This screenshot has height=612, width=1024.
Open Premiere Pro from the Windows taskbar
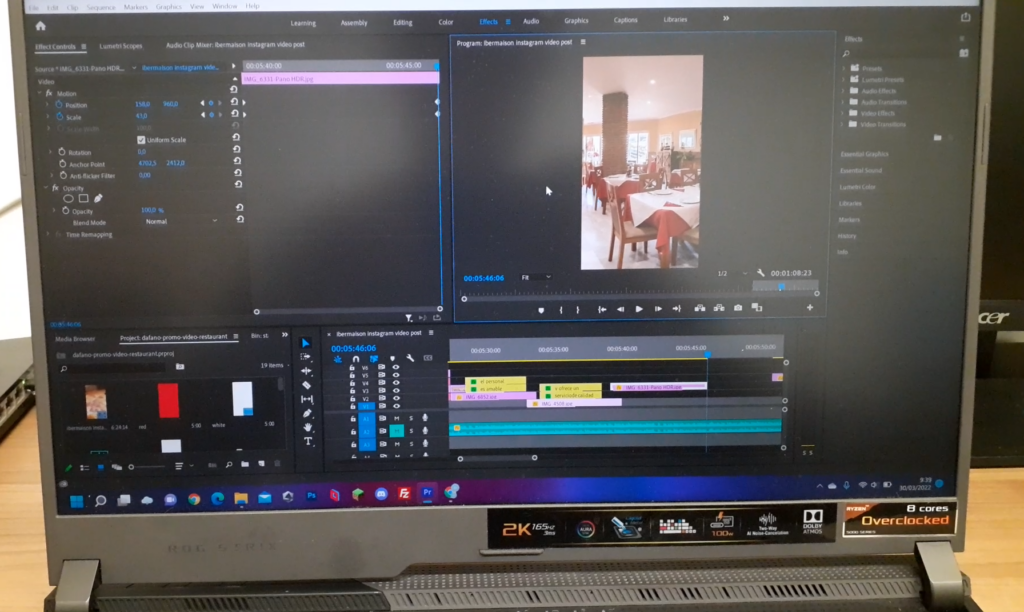[x=427, y=493]
